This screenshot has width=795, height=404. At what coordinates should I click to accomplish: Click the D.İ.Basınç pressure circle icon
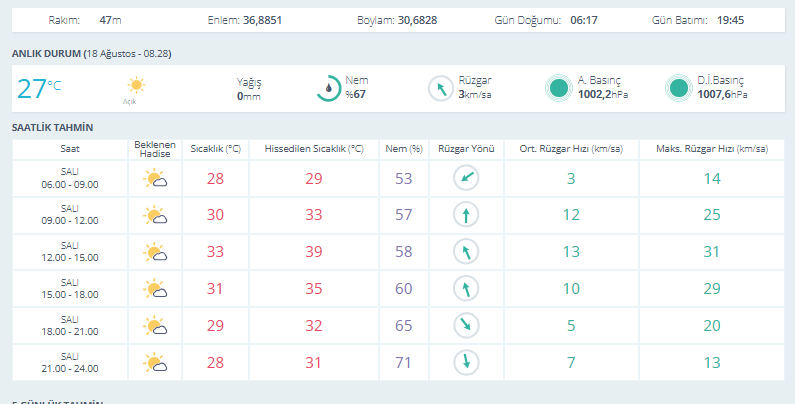[x=679, y=88]
